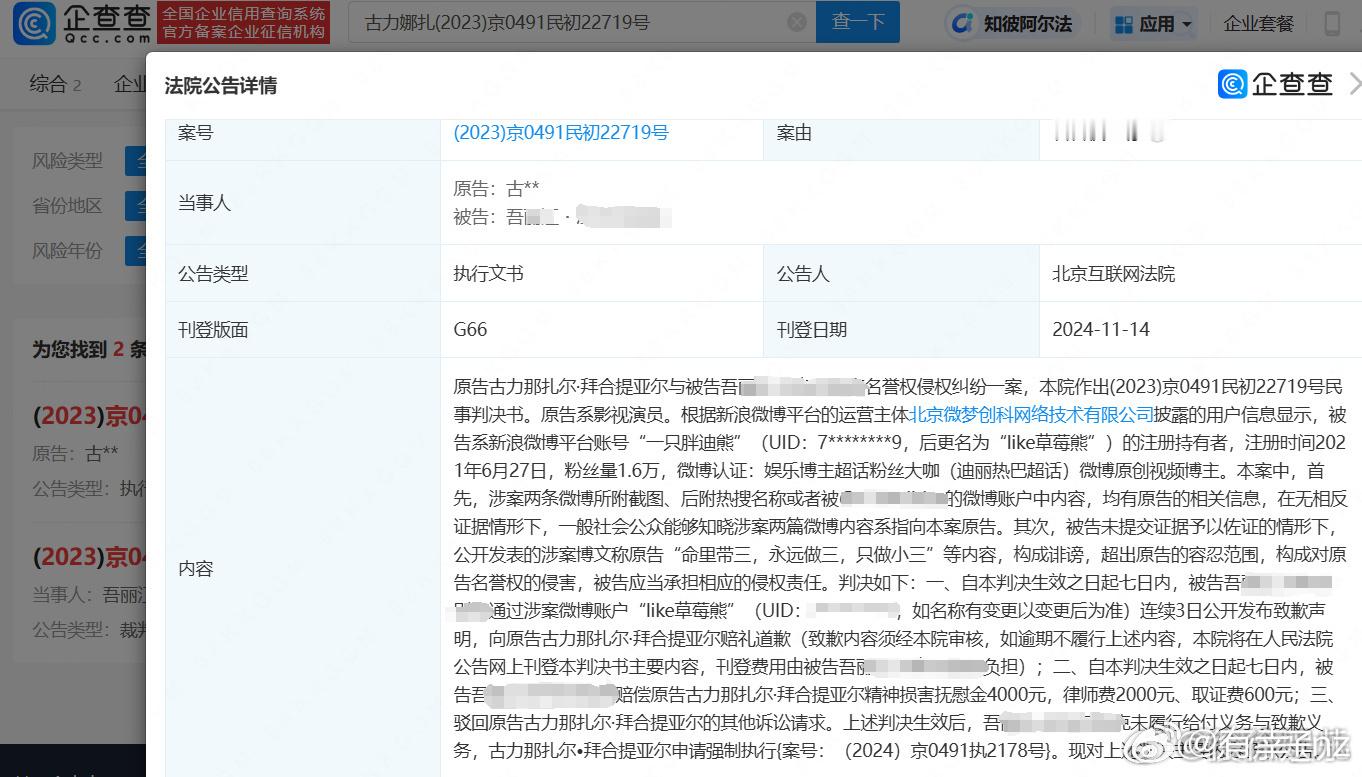
Task: Open 知彼阿尔法 AI assistant
Action: coord(1013,23)
